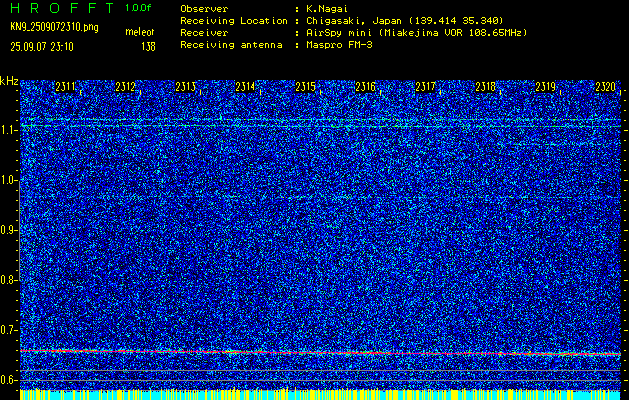Click the 2315 time marker
Image resolution: width=629 pixels, height=400 pixels.
tap(305, 87)
